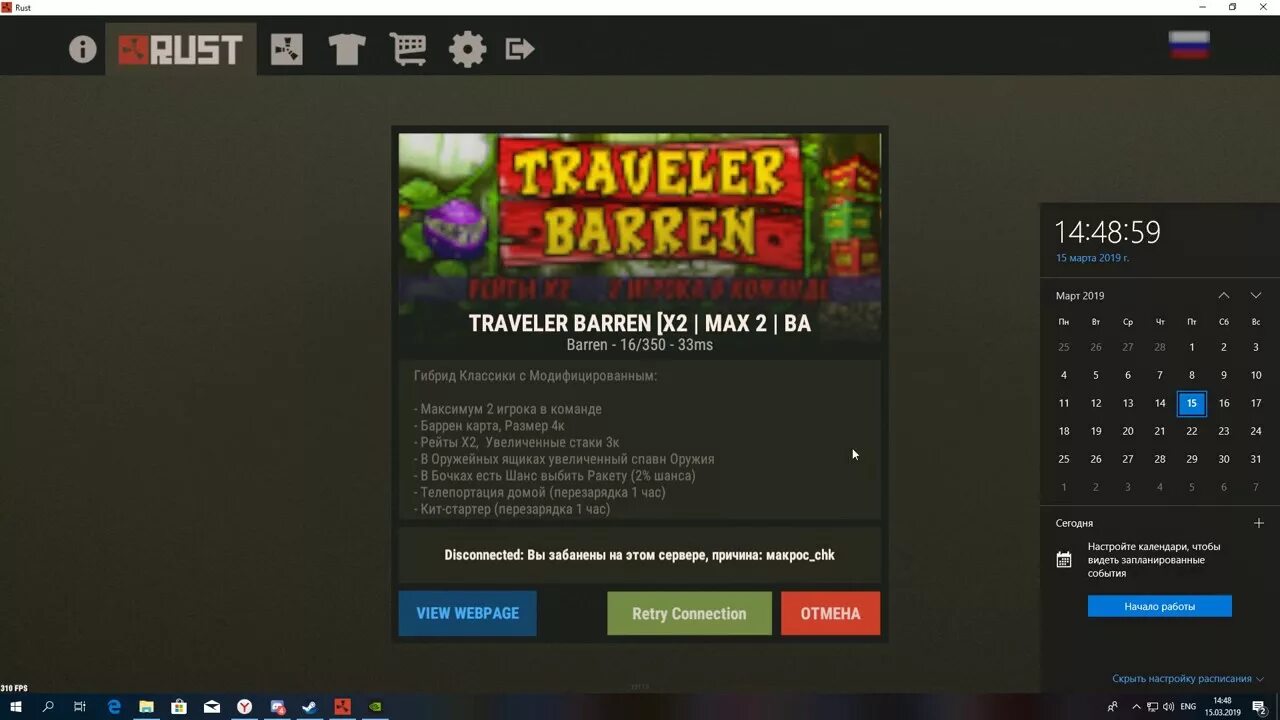Select March 15 in calendar
Viewport: 1280px width, 720px height.
pos(1192,403)
